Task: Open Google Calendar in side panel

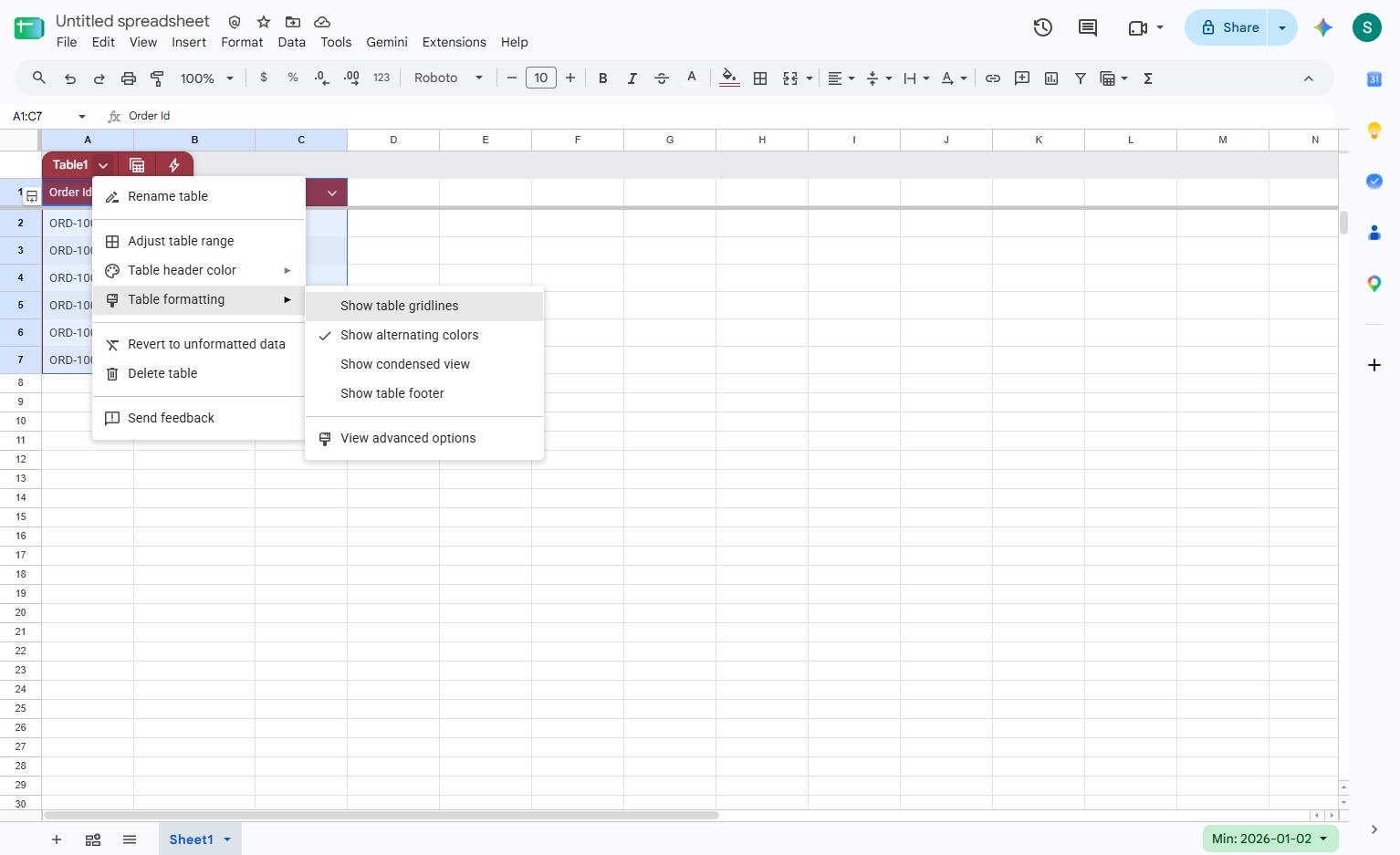Action: (1374, 79)
